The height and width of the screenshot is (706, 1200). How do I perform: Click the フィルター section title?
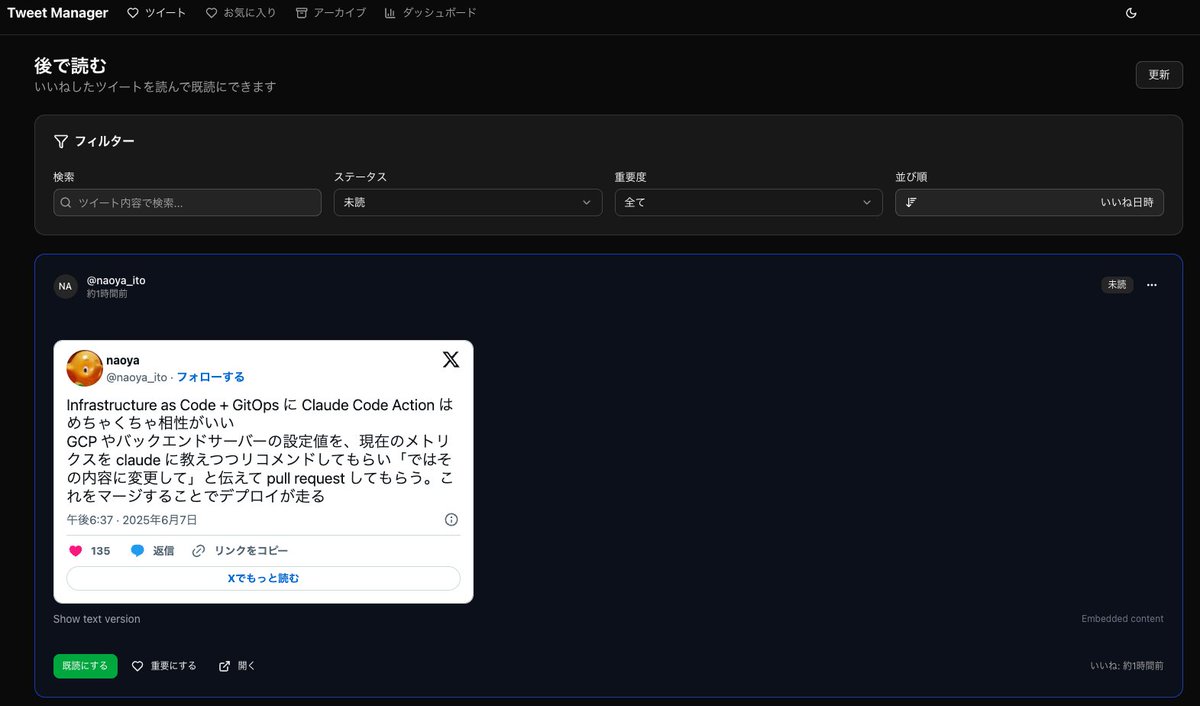click(x=105, y=141)
